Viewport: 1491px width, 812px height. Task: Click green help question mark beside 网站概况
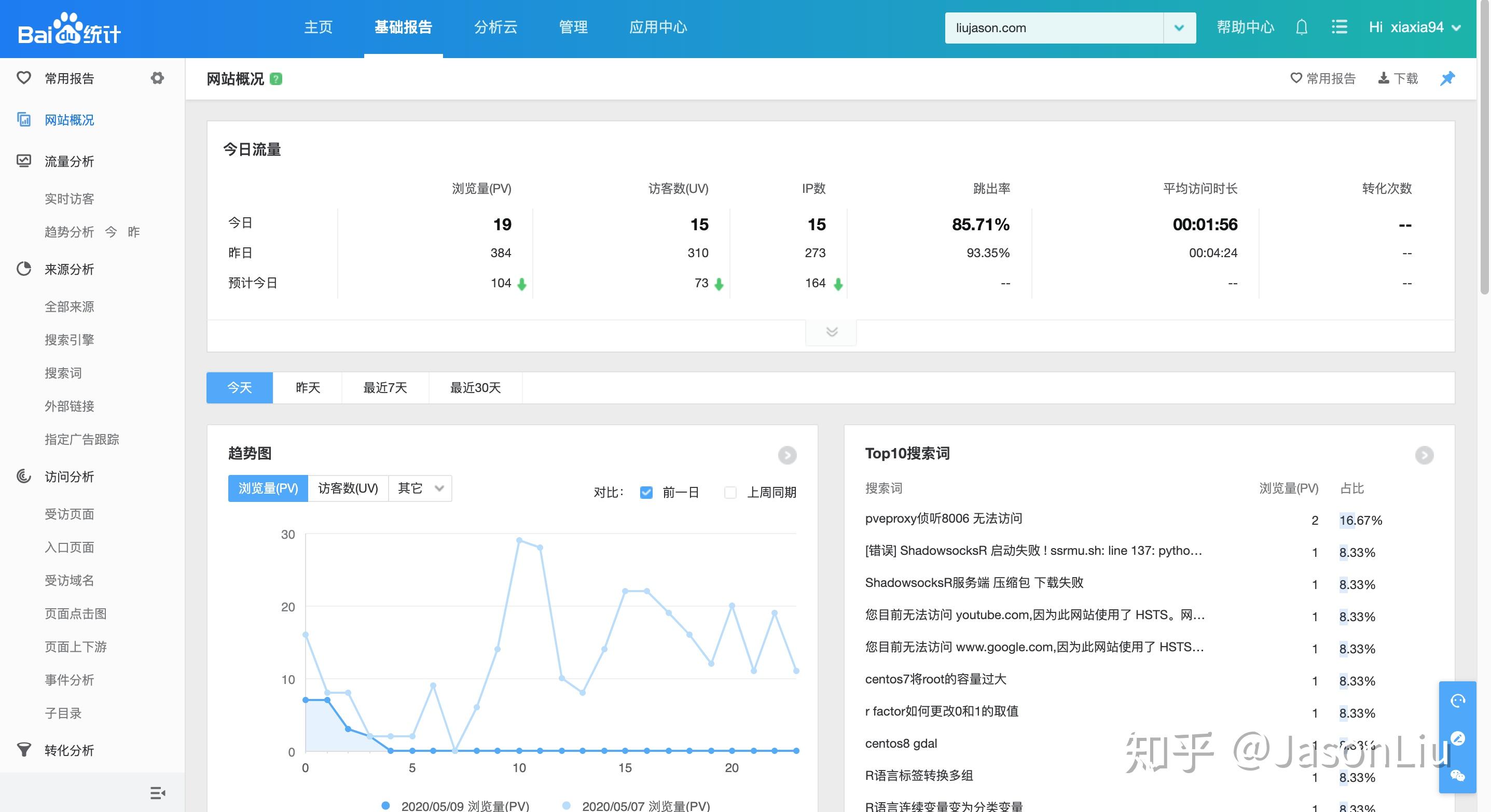click(276, 79)
